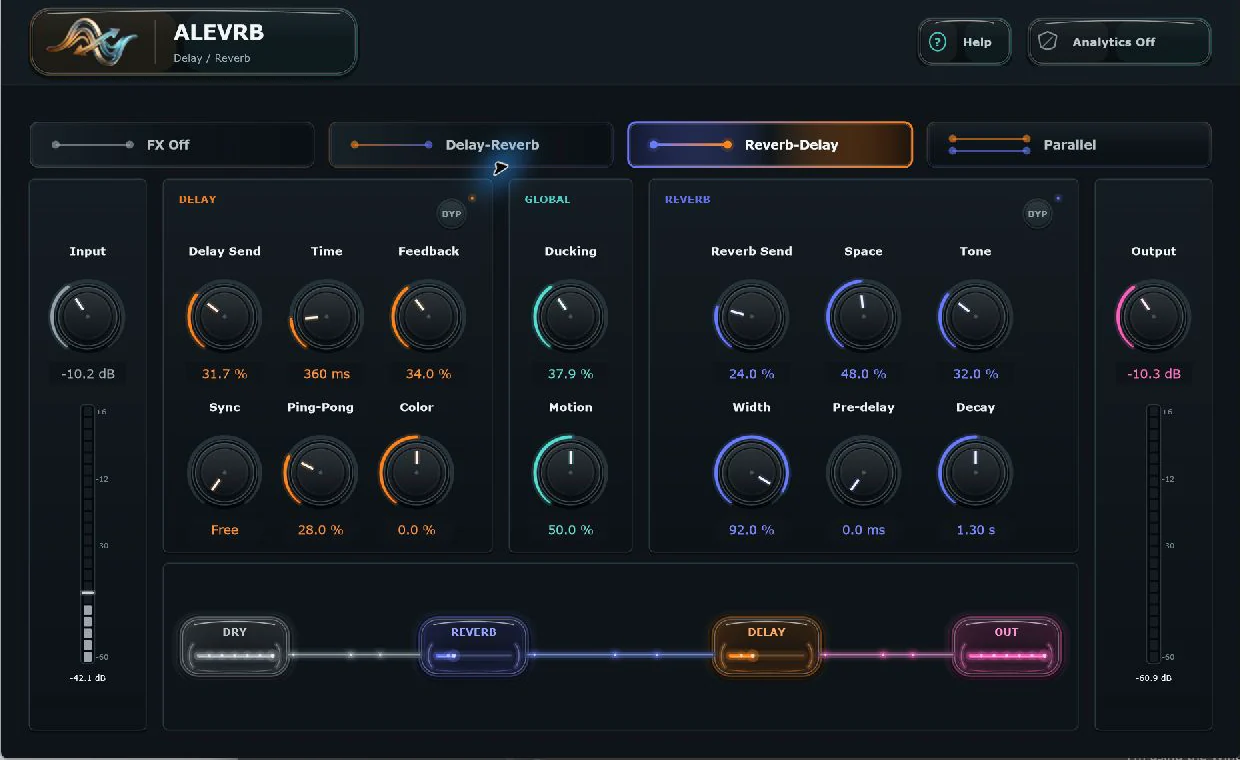Image resolution: width=1240 pixels, height=760 pixels.
Task: Click the -10.2 dB input value field
Action: pos(88,374)
